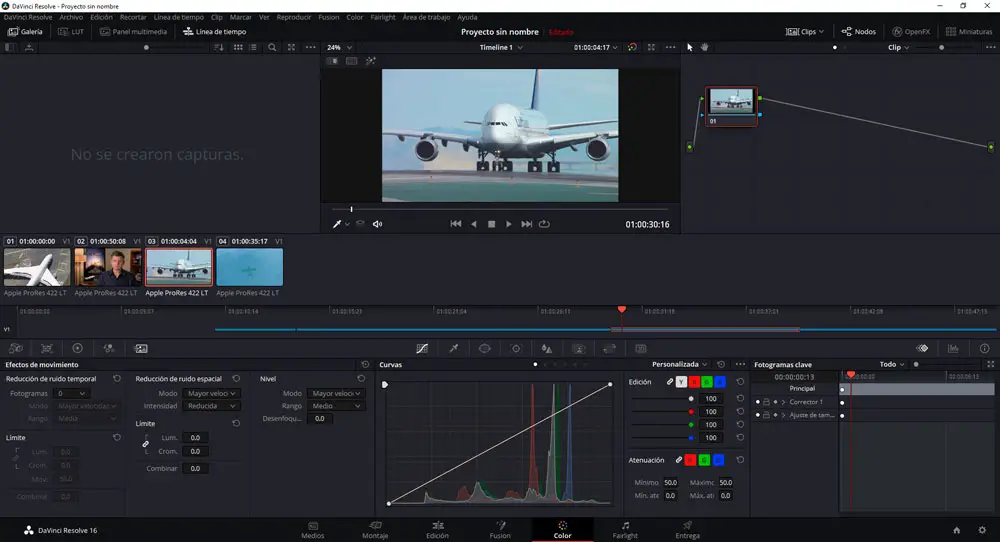Switch to the Fairlight page
This screenshot has height=542, width=1000.
(625, 530)
